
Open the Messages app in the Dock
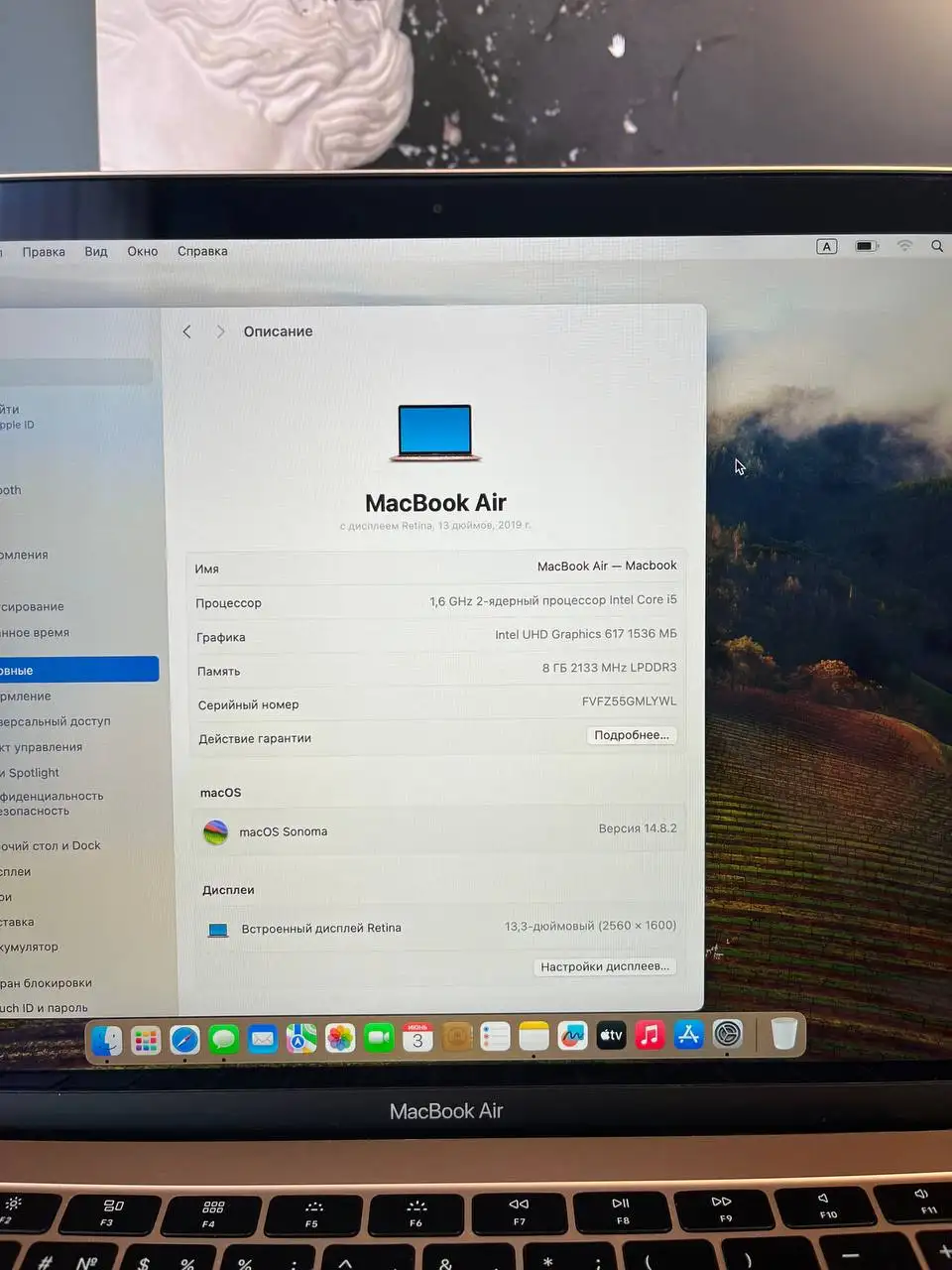pyautogui.click(x=224, y=1040)
